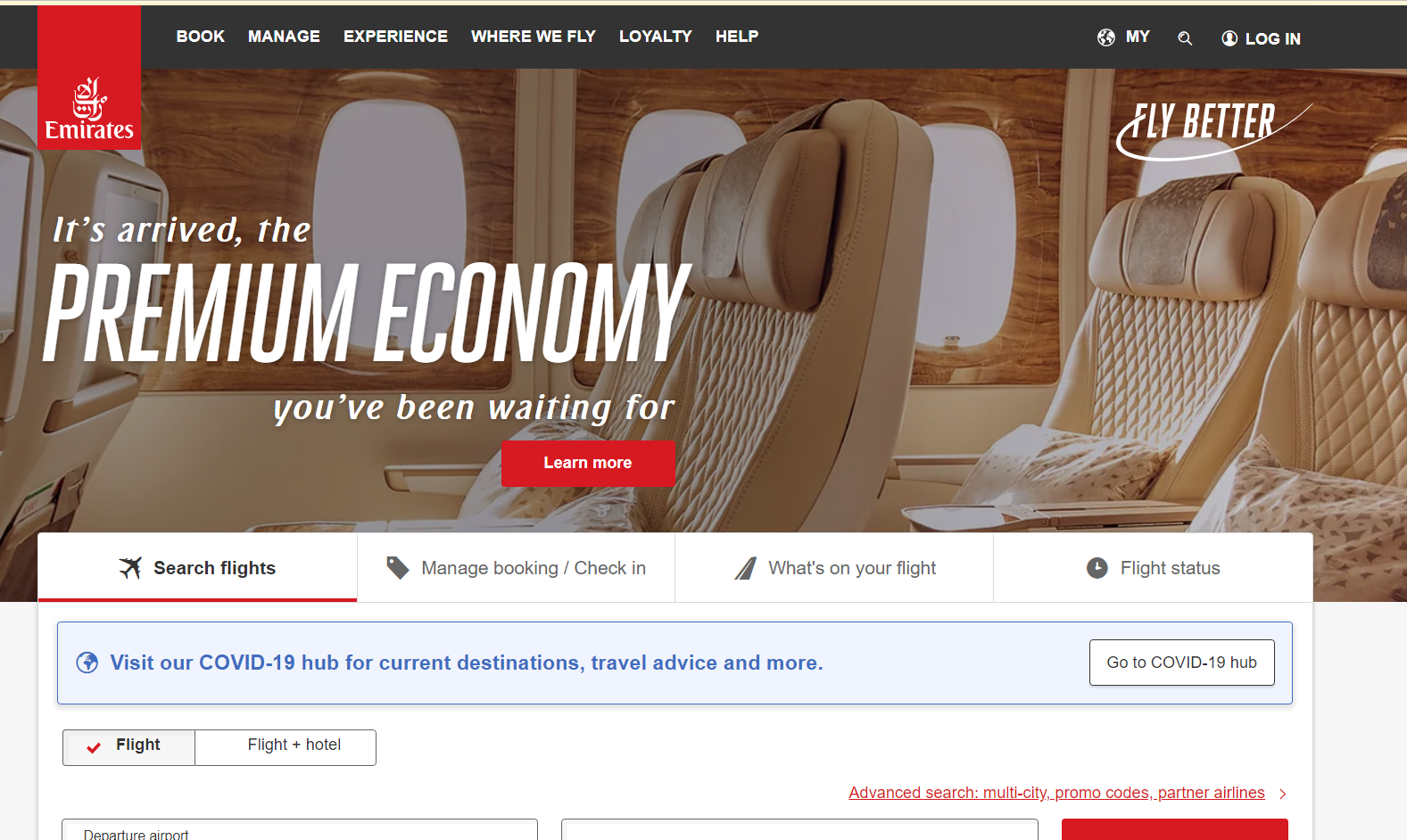Click the user profile icon beside LOG IN
This screenshot has height=840, width=1407.
click(1229, 38)
